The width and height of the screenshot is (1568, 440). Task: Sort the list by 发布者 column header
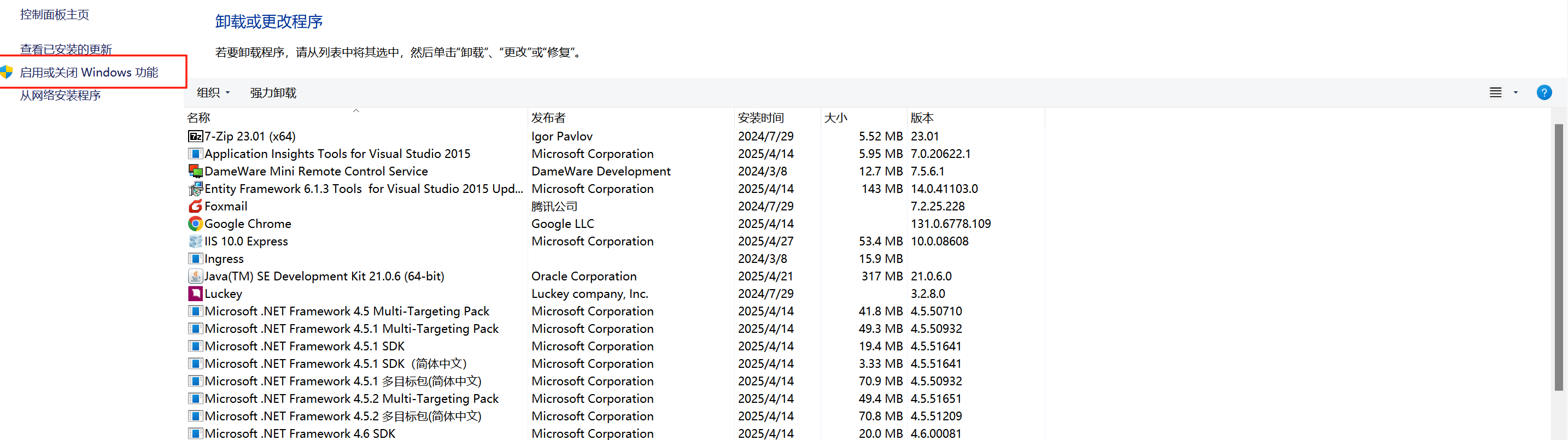(x=631, y=118)
